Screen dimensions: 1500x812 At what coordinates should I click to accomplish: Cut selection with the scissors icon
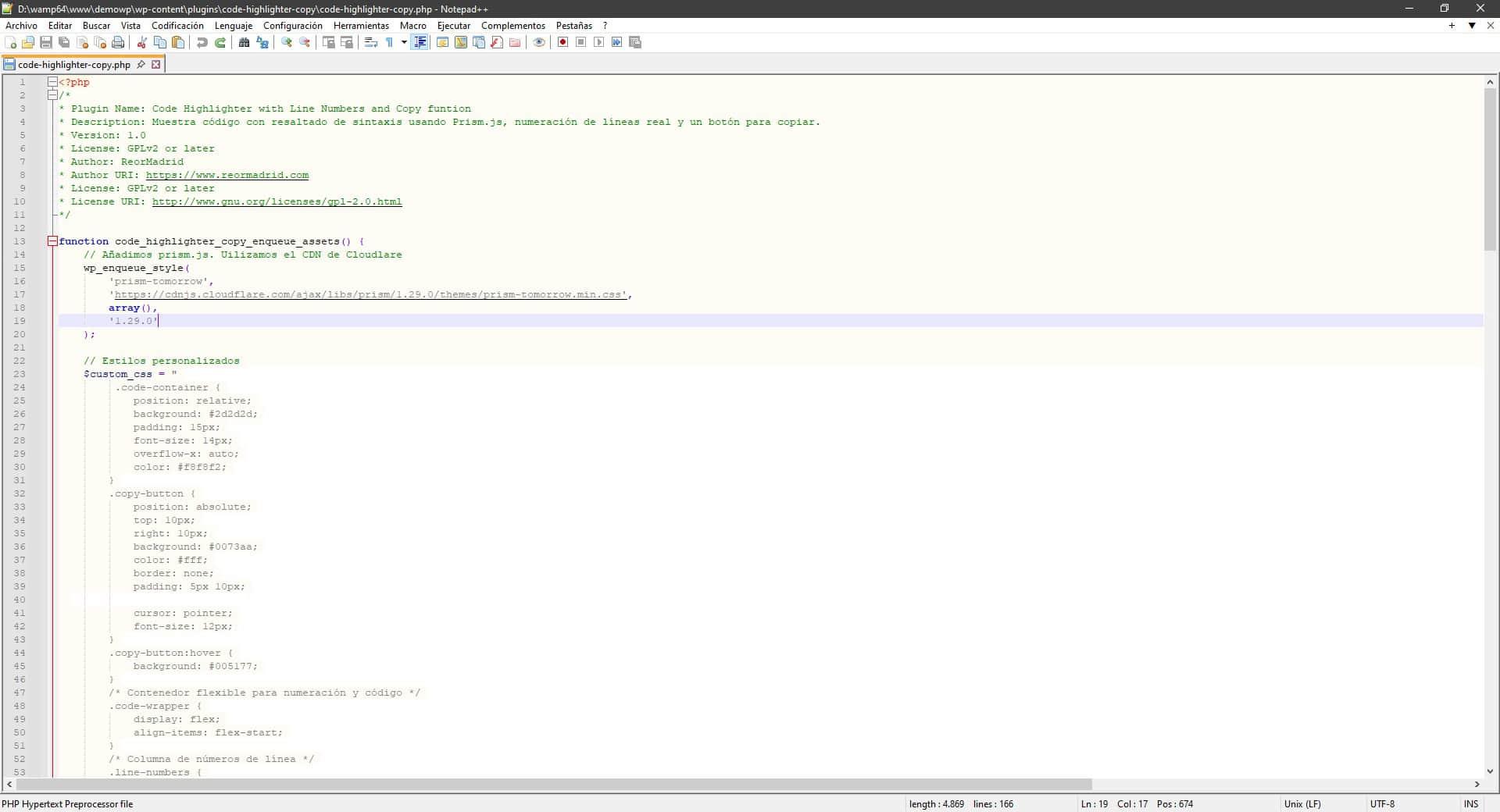(x=141, y=42)
